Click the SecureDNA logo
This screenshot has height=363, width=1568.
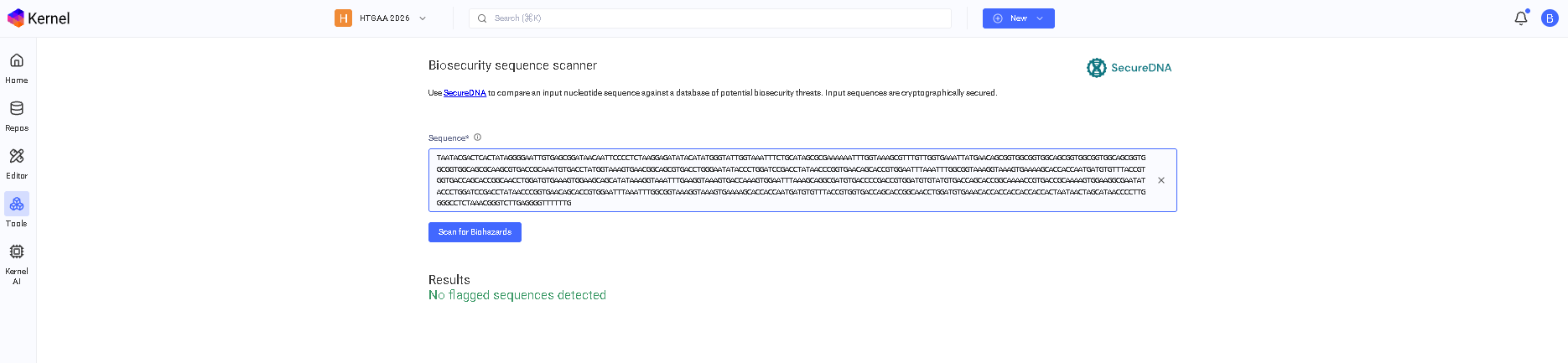pos(1129,68)
